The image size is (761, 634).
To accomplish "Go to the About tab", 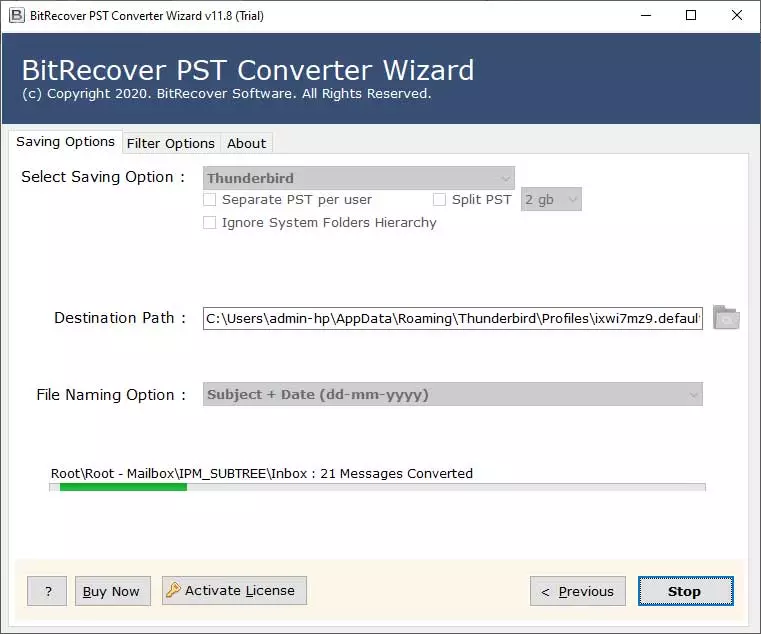I will click(247, 144).
